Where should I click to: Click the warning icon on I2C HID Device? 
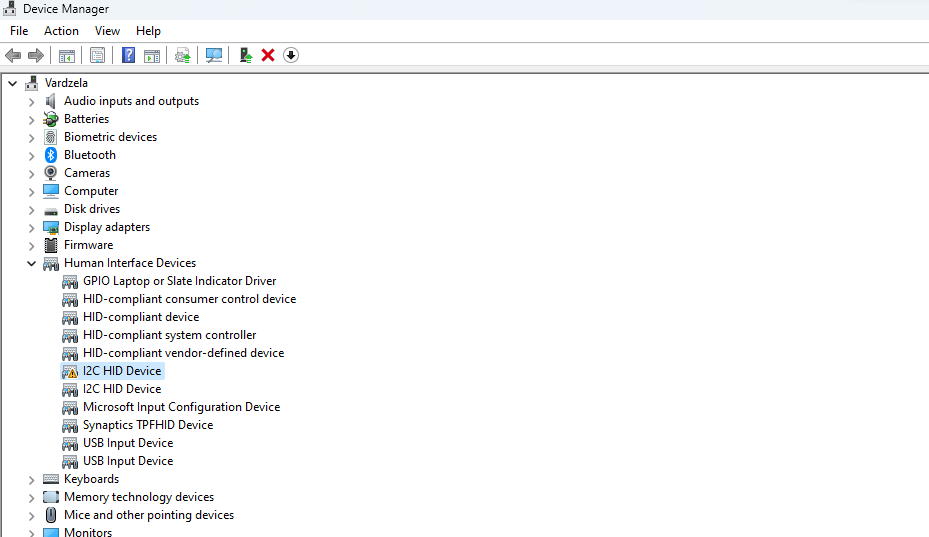click(x=70, y=372)
